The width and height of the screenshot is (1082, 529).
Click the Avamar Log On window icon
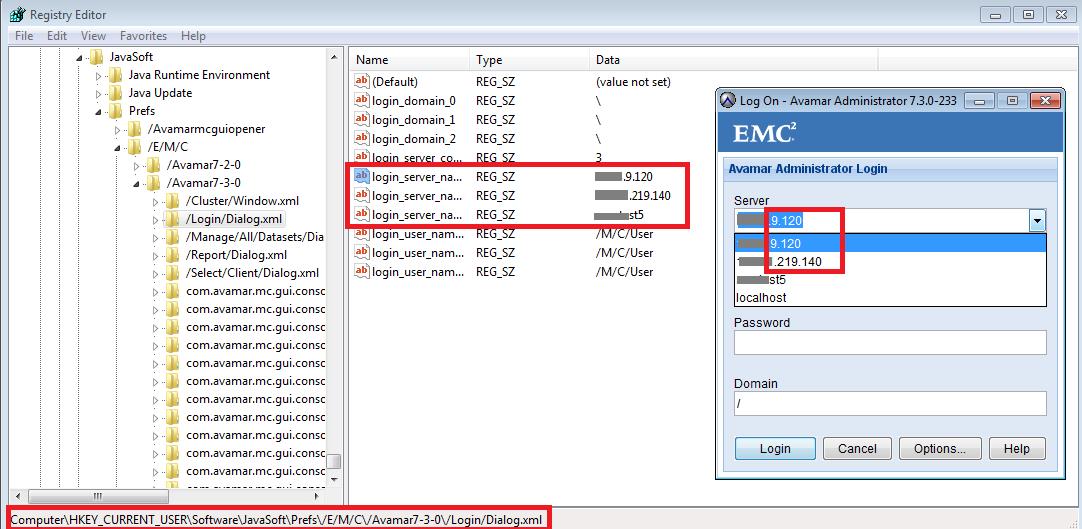click(x=728, y=101)
